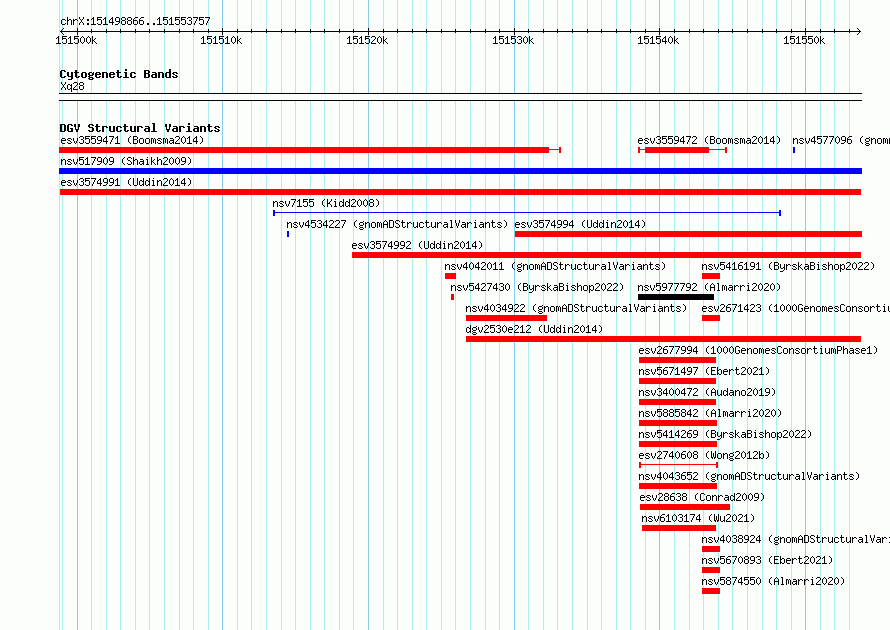Viewport: 890px width, 630px height.
Task: Click the DGV Structural Variants track title
Action: pos(140,128)
